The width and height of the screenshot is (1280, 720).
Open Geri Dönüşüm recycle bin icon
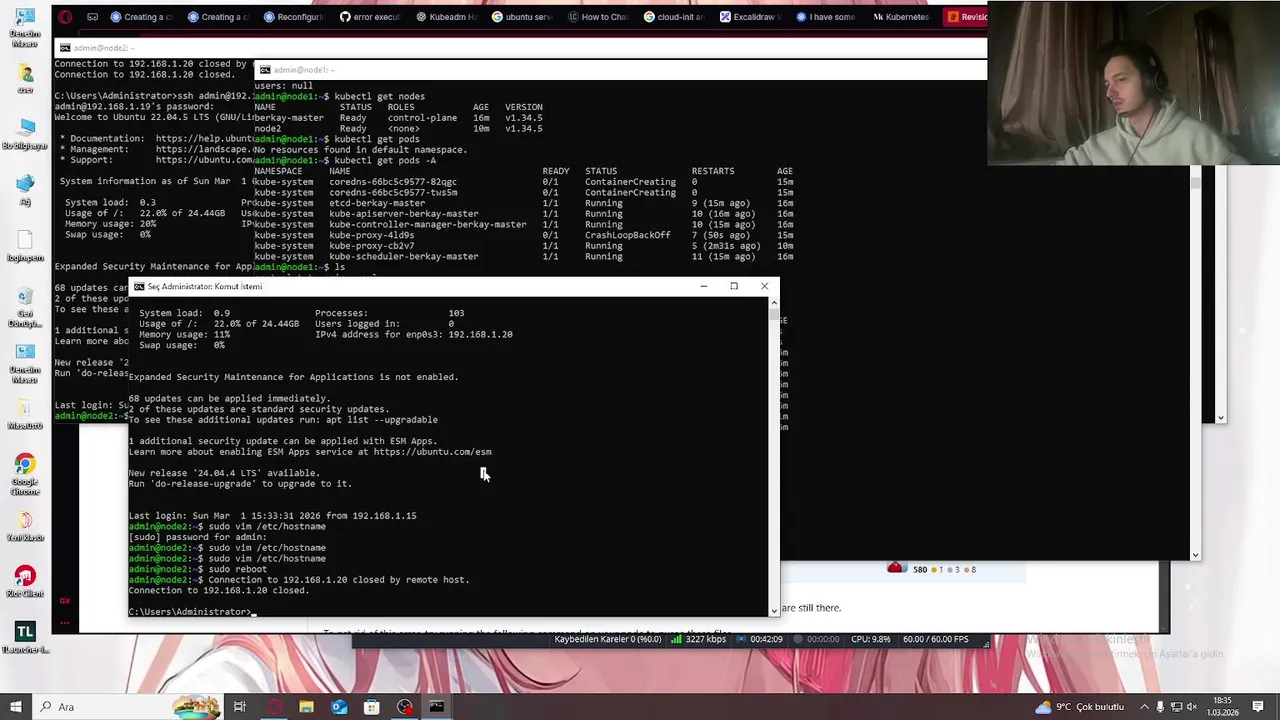pos(25,307)
